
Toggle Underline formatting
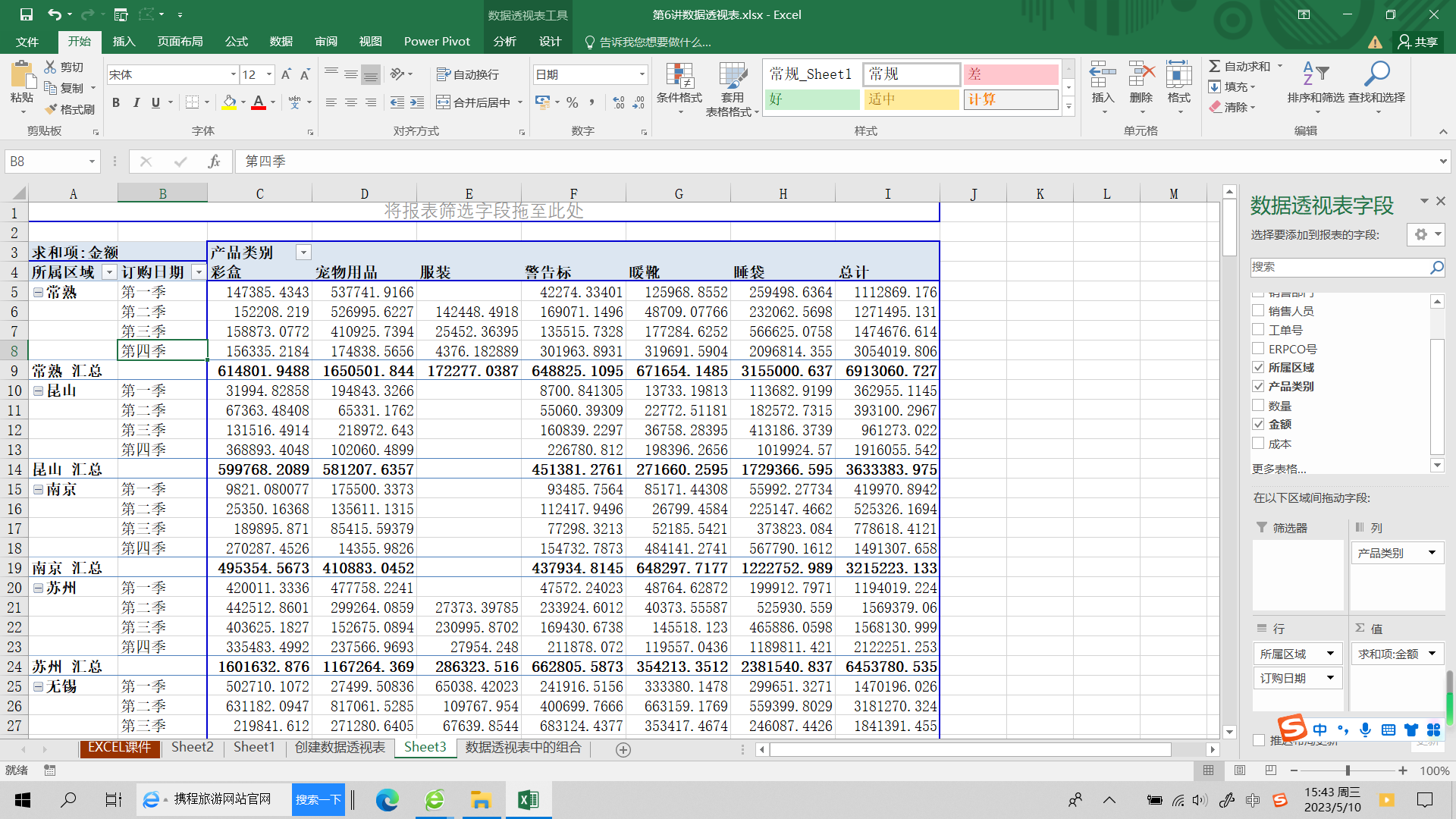pos(155,102)
